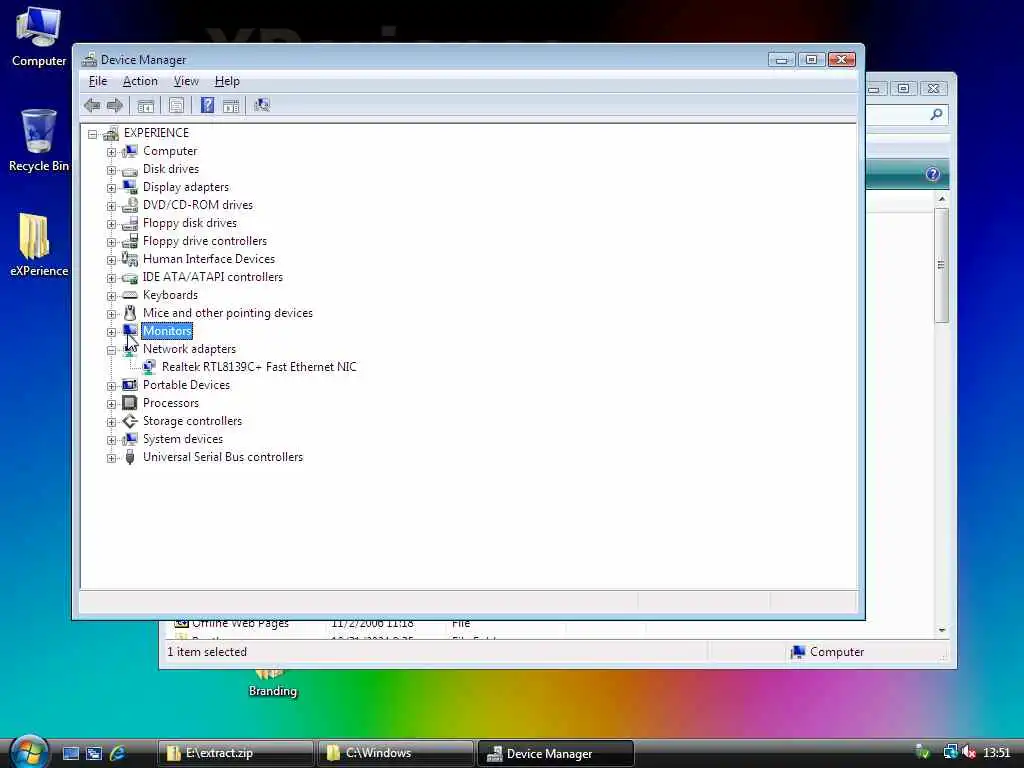Open the View menu
The image size is (1024, 768).
[186, 81]
